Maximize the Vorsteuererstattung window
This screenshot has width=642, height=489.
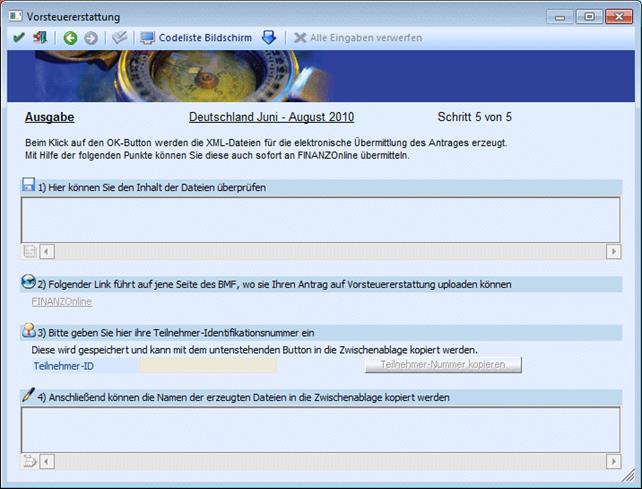click(589, 16)
